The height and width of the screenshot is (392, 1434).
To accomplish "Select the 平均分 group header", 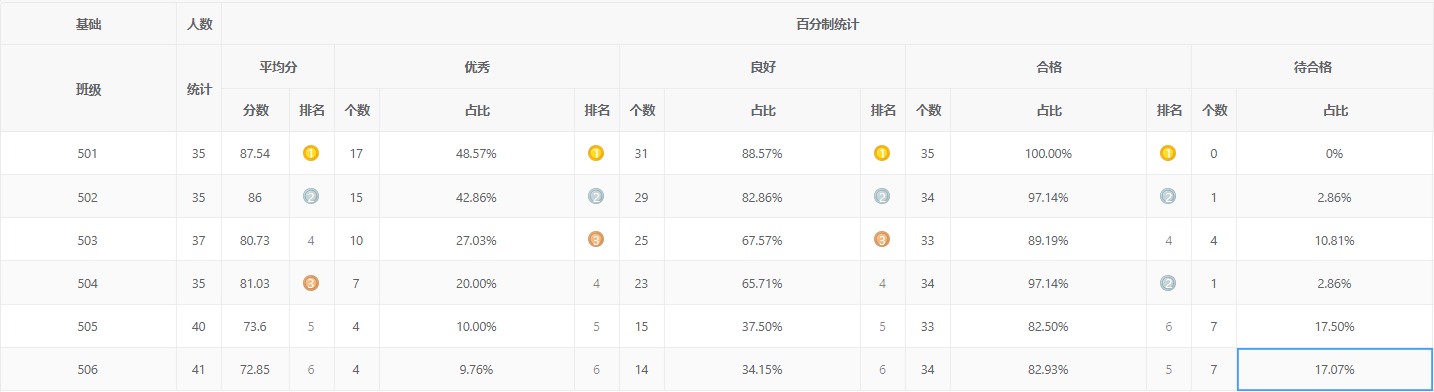I will pyautogui.click(x=278, y=68).
